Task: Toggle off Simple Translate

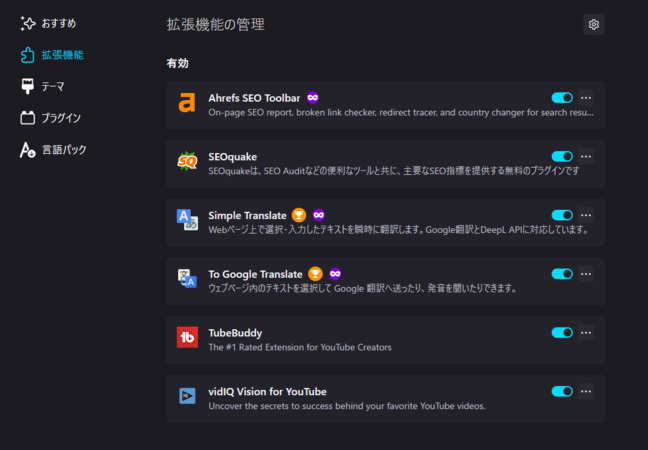Action: [562, 215]
